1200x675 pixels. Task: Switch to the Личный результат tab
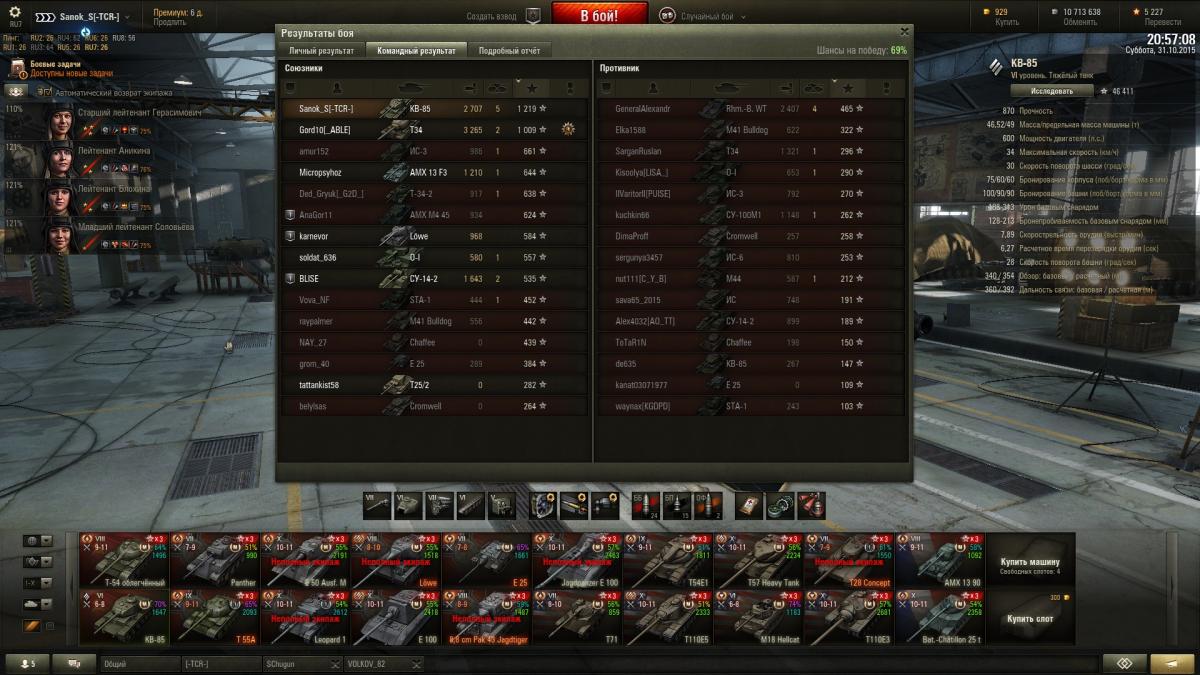321,50
